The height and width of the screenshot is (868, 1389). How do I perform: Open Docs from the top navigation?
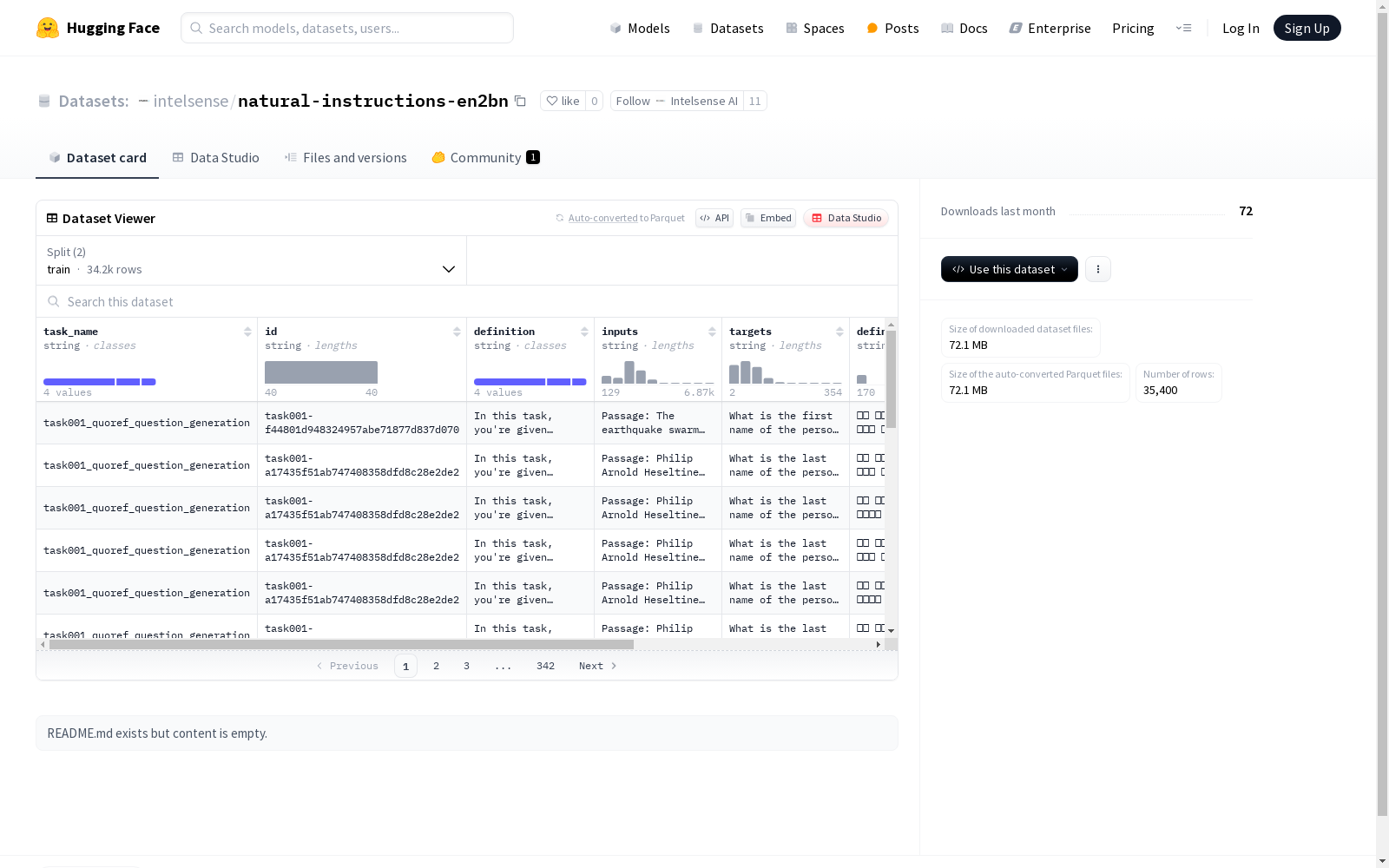(x=964, y=28)
